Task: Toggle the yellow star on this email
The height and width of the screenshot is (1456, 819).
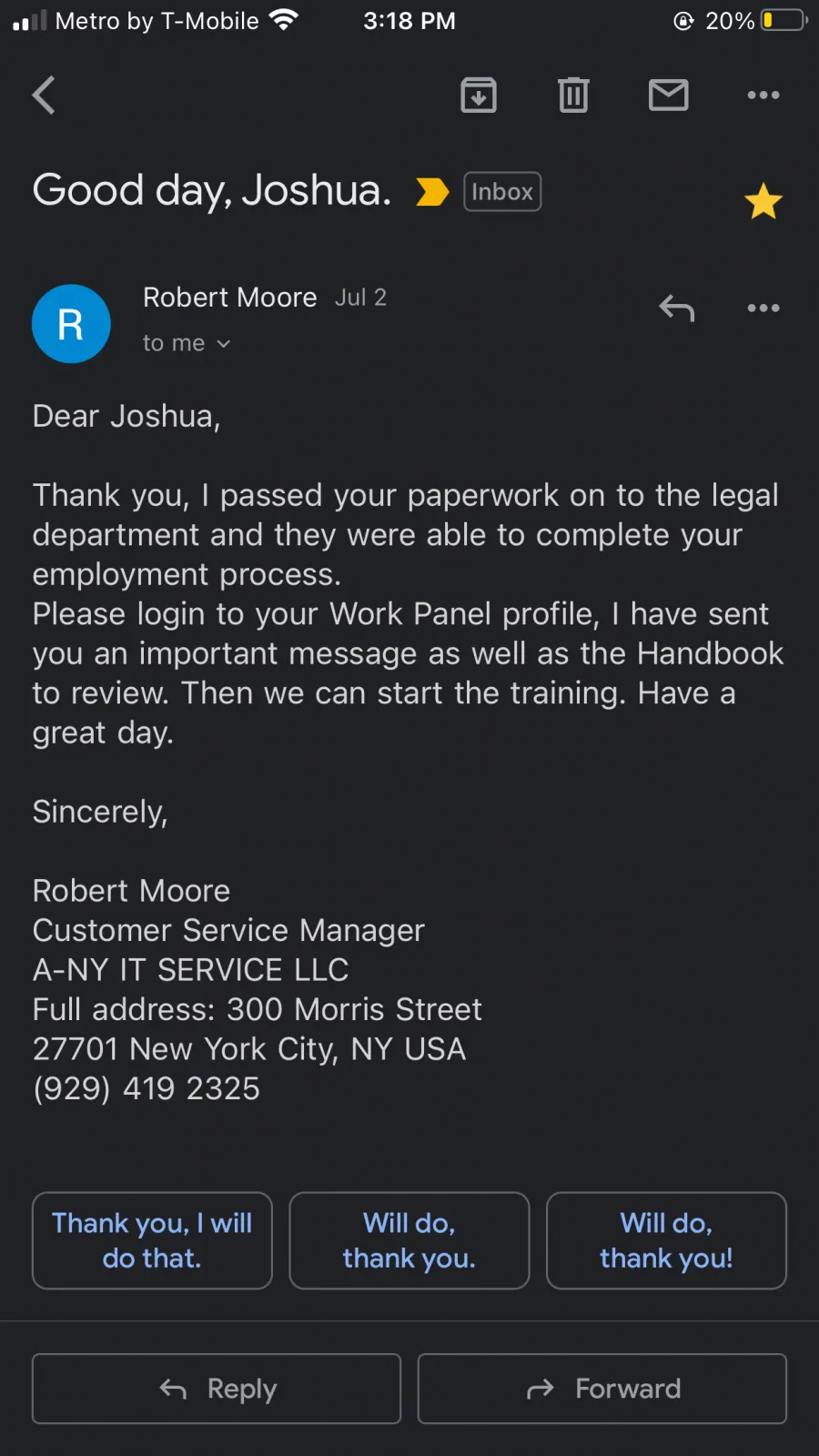Action: (763, 201)
